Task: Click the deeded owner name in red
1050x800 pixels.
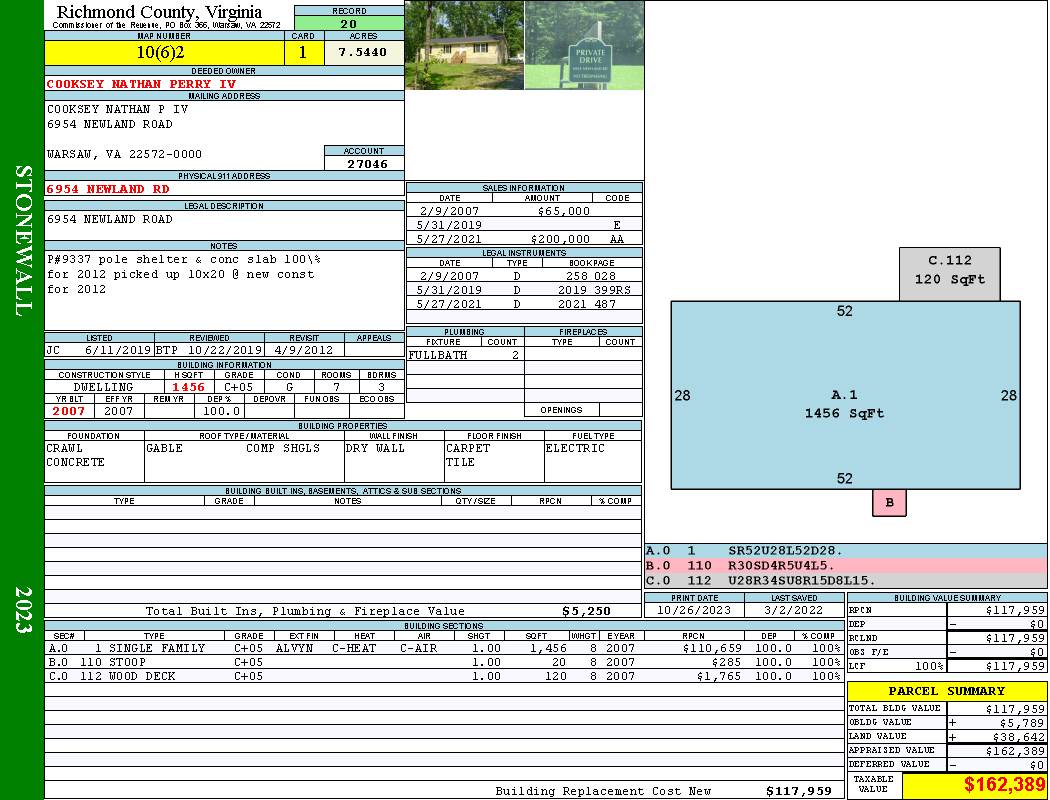Action: coord(142,84)
